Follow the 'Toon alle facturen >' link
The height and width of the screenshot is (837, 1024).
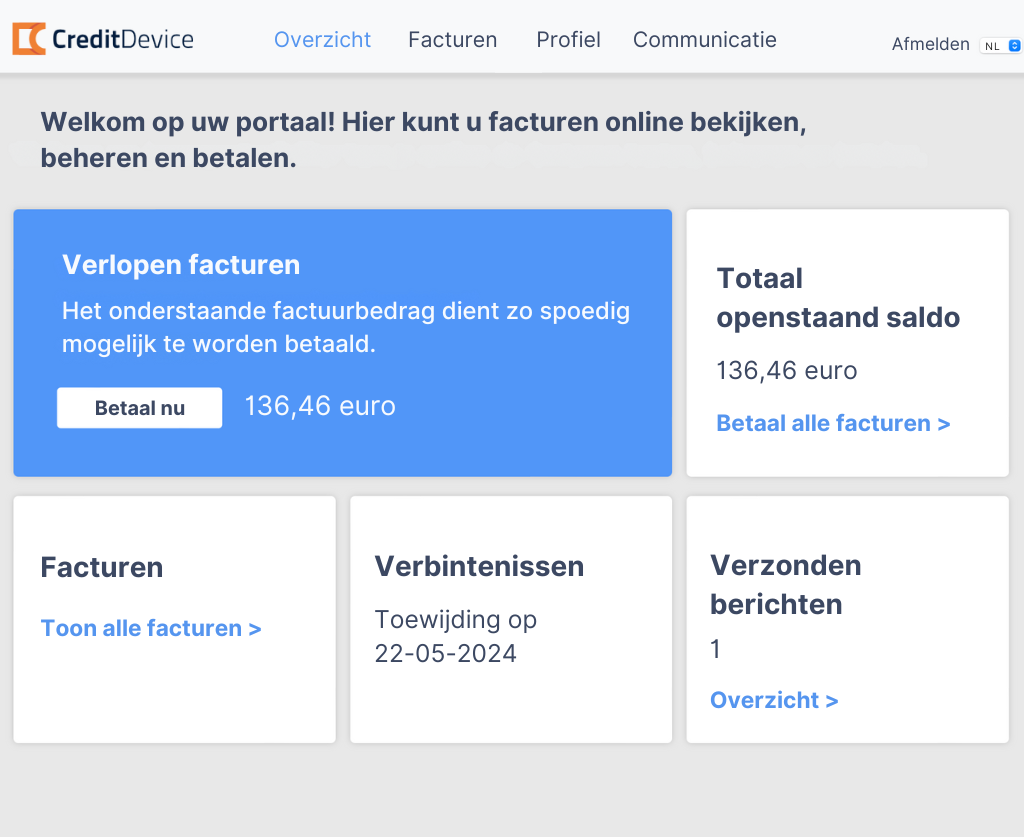tap(151, 628)
